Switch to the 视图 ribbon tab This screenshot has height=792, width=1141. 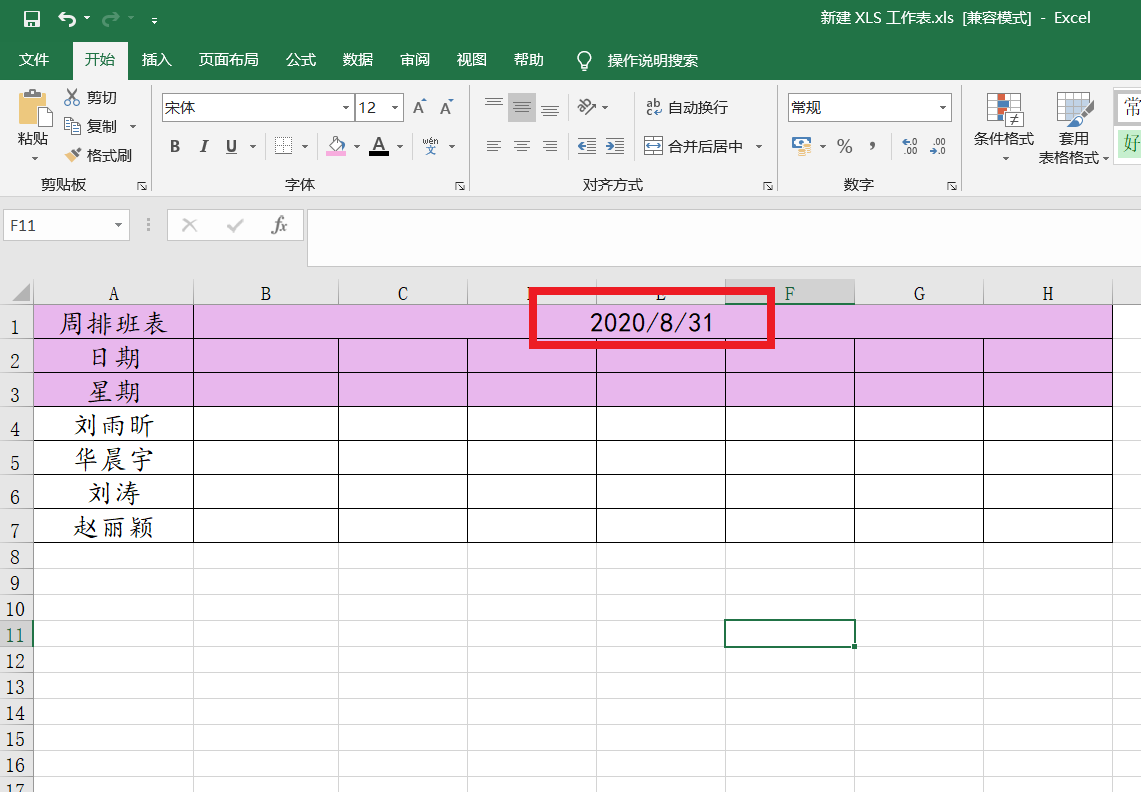tap(472, 60)
